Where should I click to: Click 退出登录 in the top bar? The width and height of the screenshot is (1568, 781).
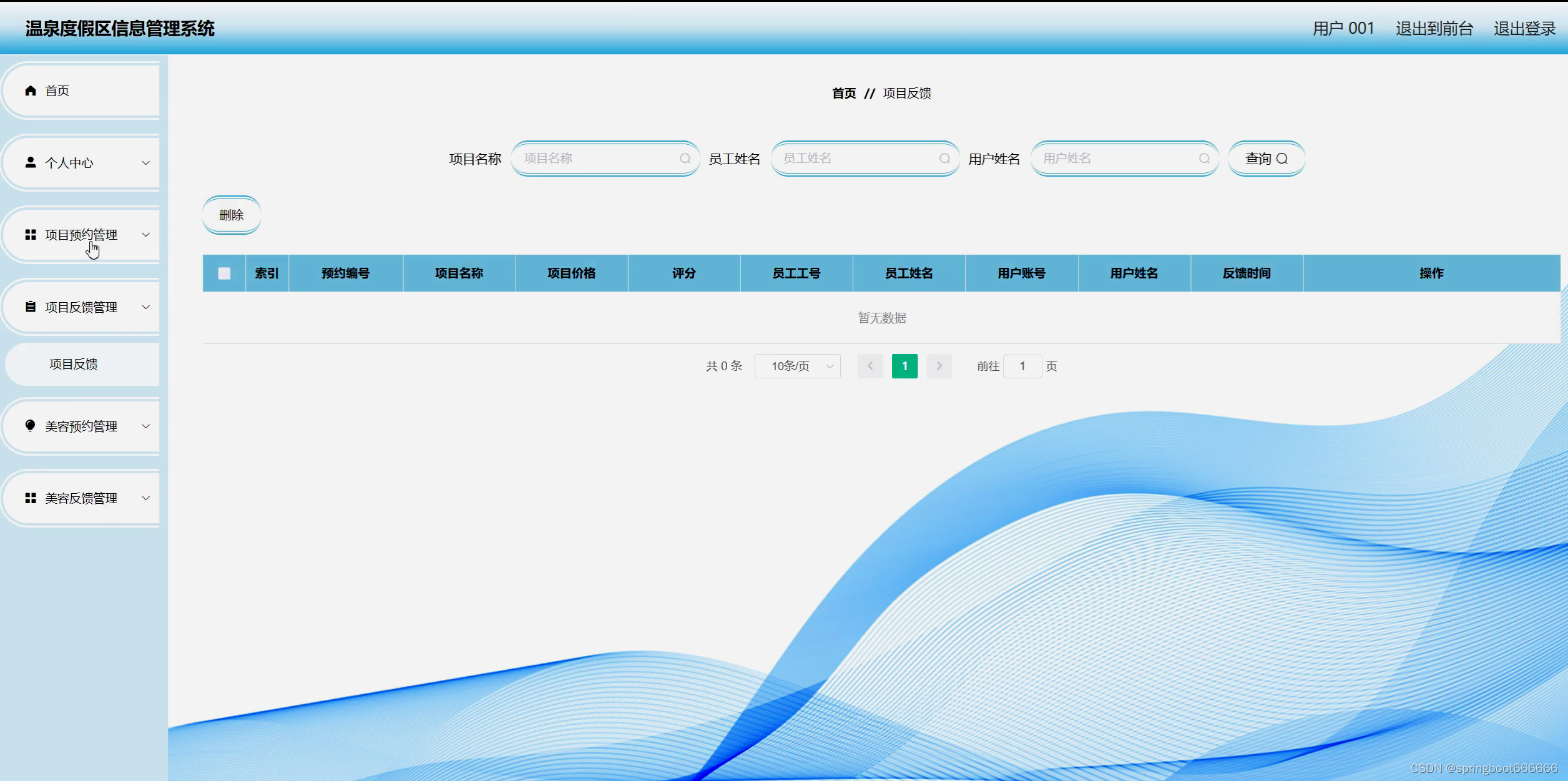[1524, 29]
